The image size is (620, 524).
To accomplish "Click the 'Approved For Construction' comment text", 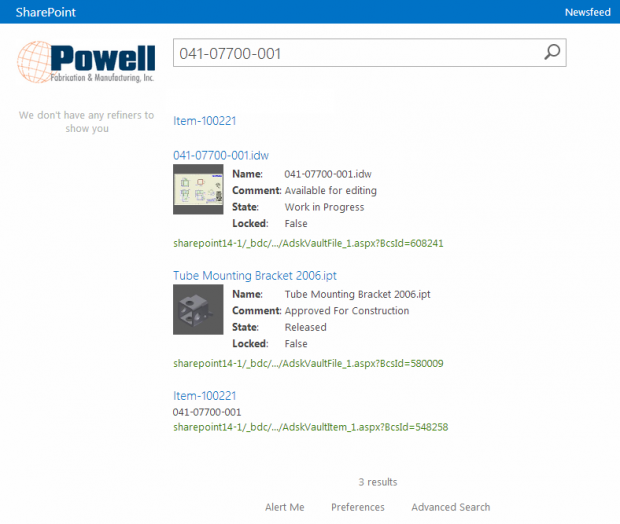I will coord(346,311).
